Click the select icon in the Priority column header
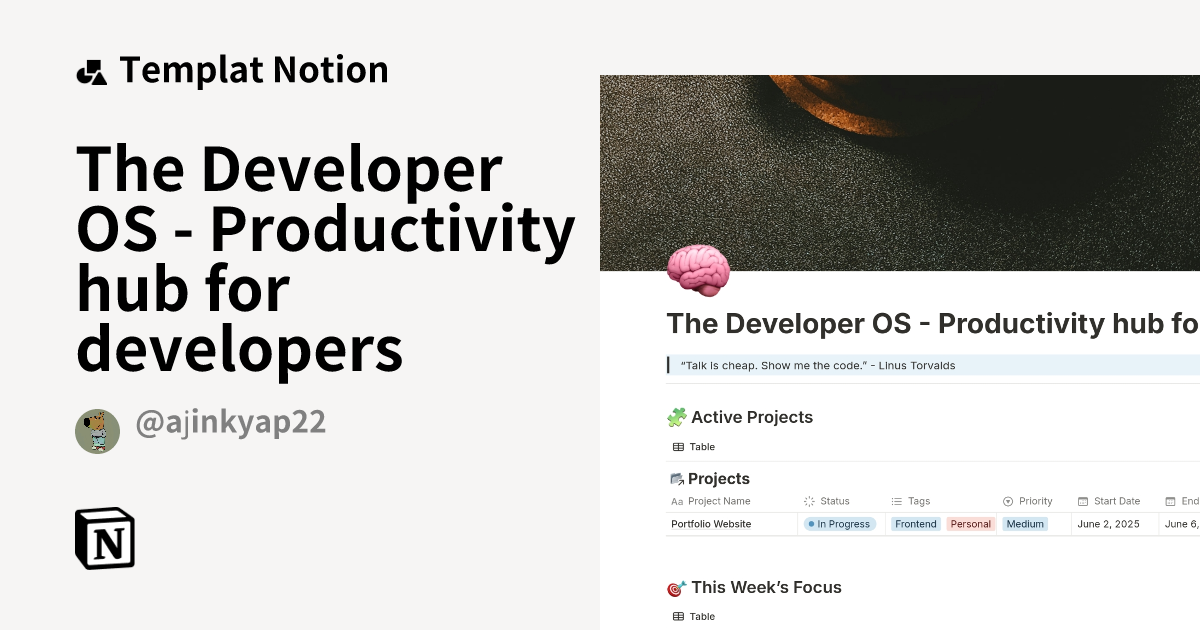Screen dimensions: 1200x630 pos(1008,501)
